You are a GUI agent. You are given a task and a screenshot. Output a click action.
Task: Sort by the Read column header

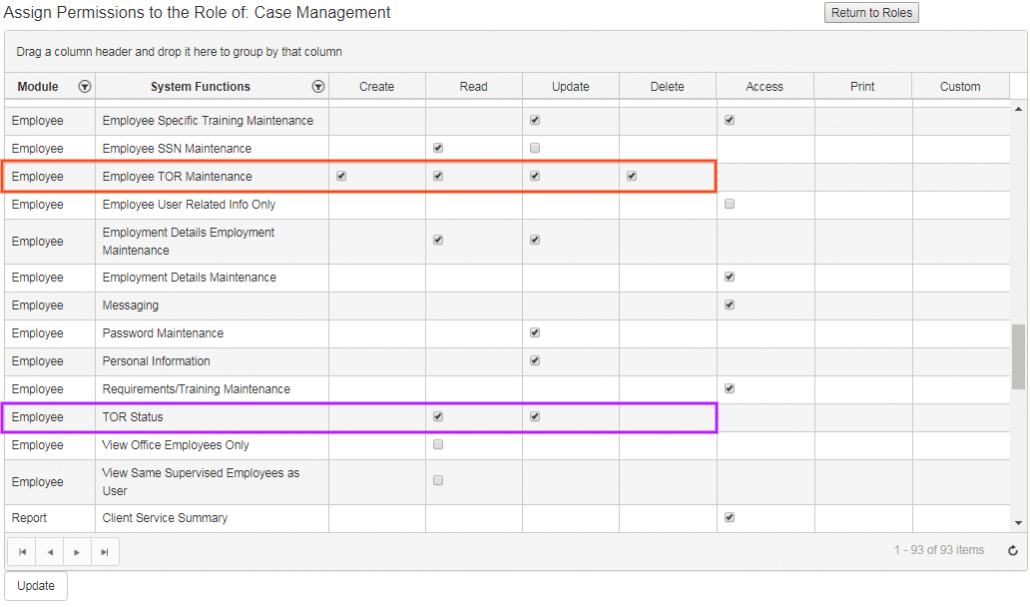[x=473, y=87]
